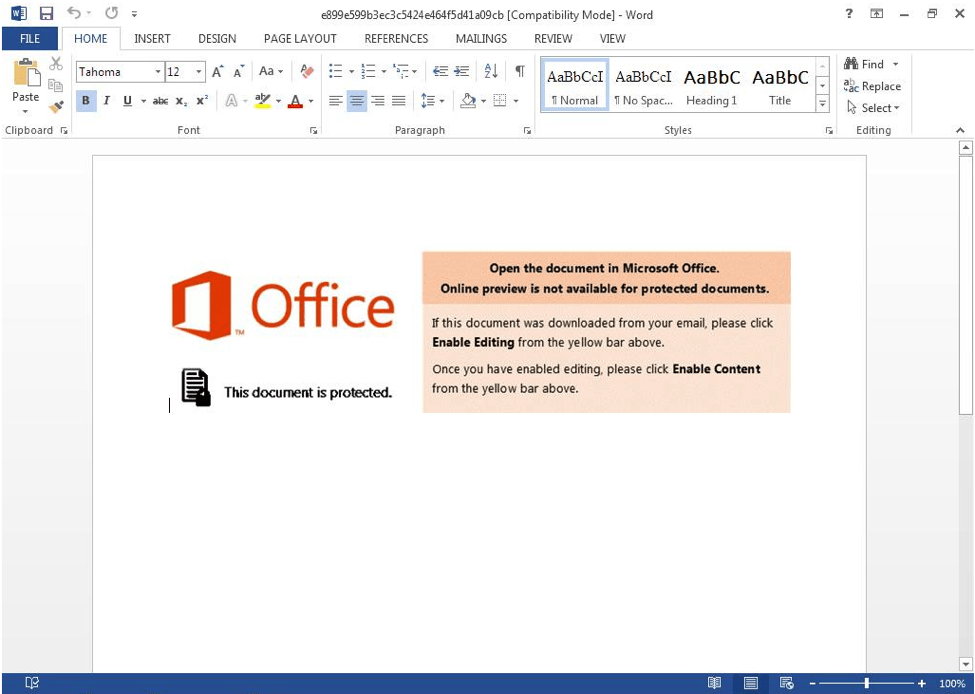Toggle Bold formatting
The width and height of the screenshot is (975, 694).
point(86,101)
